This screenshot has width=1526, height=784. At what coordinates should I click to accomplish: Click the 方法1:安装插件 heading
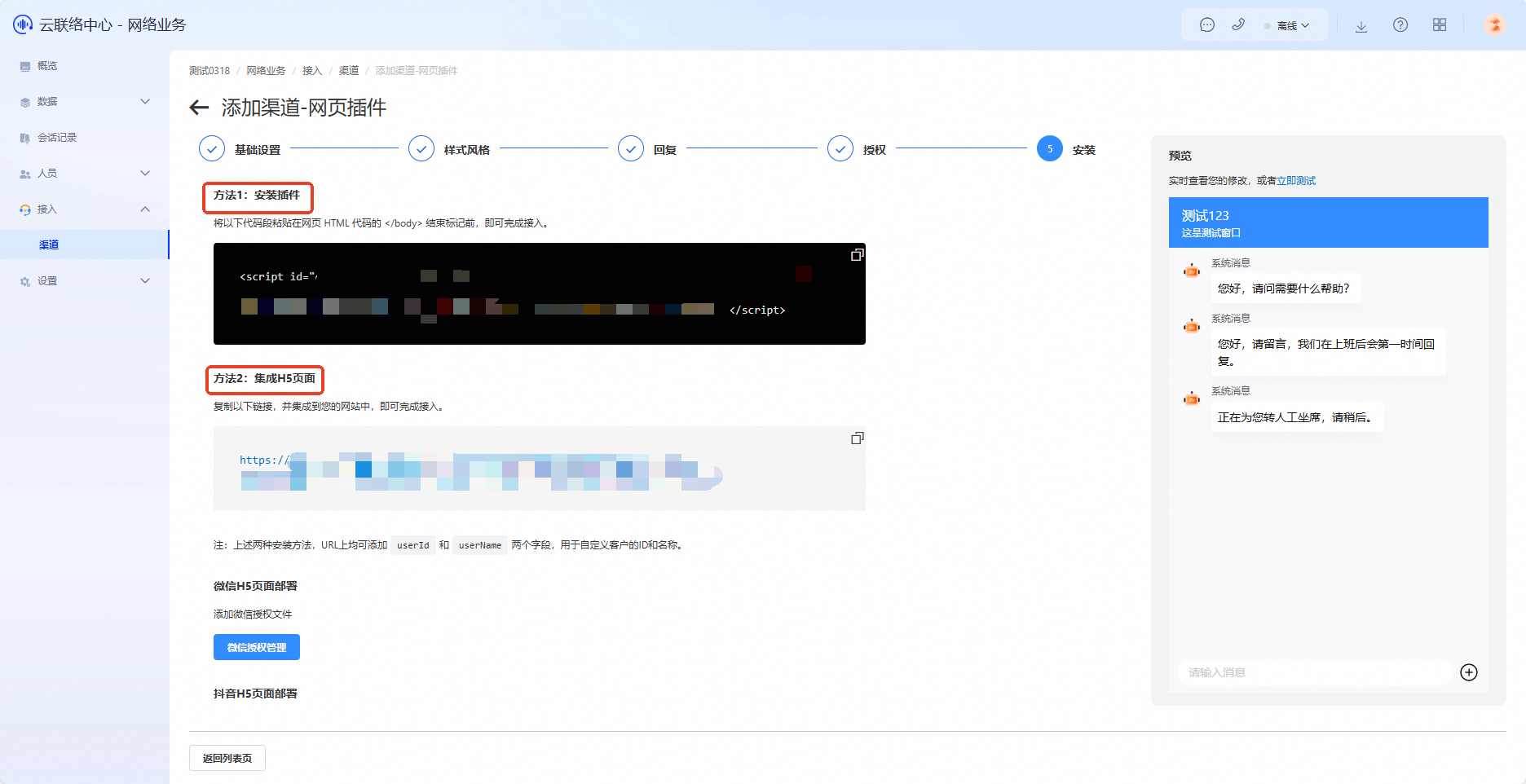click(257, 196)
